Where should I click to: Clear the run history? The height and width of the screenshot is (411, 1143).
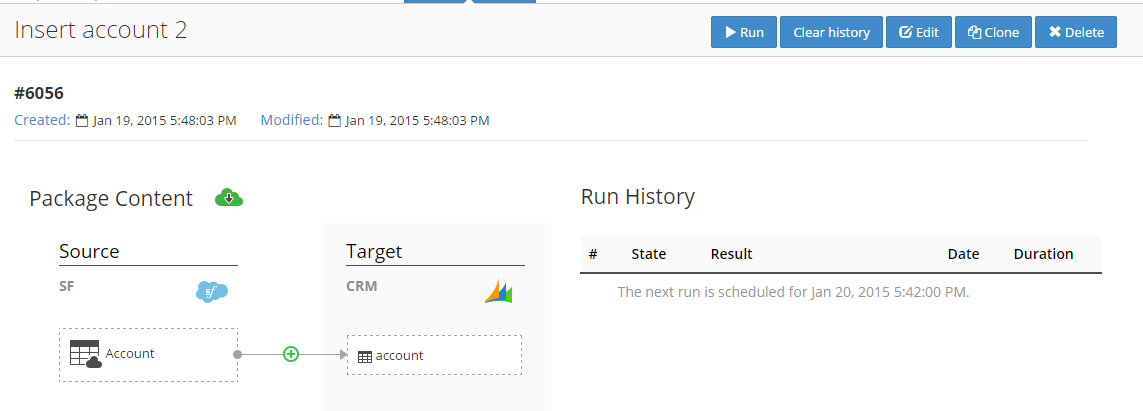pos(831,32)
